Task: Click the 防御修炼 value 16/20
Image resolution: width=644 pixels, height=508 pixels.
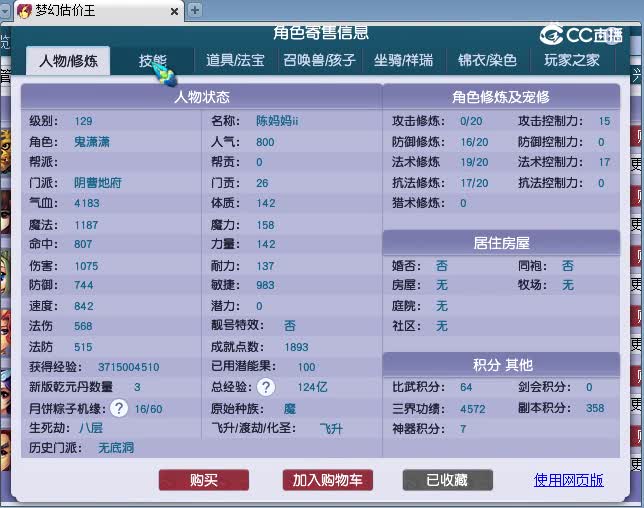Action: 474,142
